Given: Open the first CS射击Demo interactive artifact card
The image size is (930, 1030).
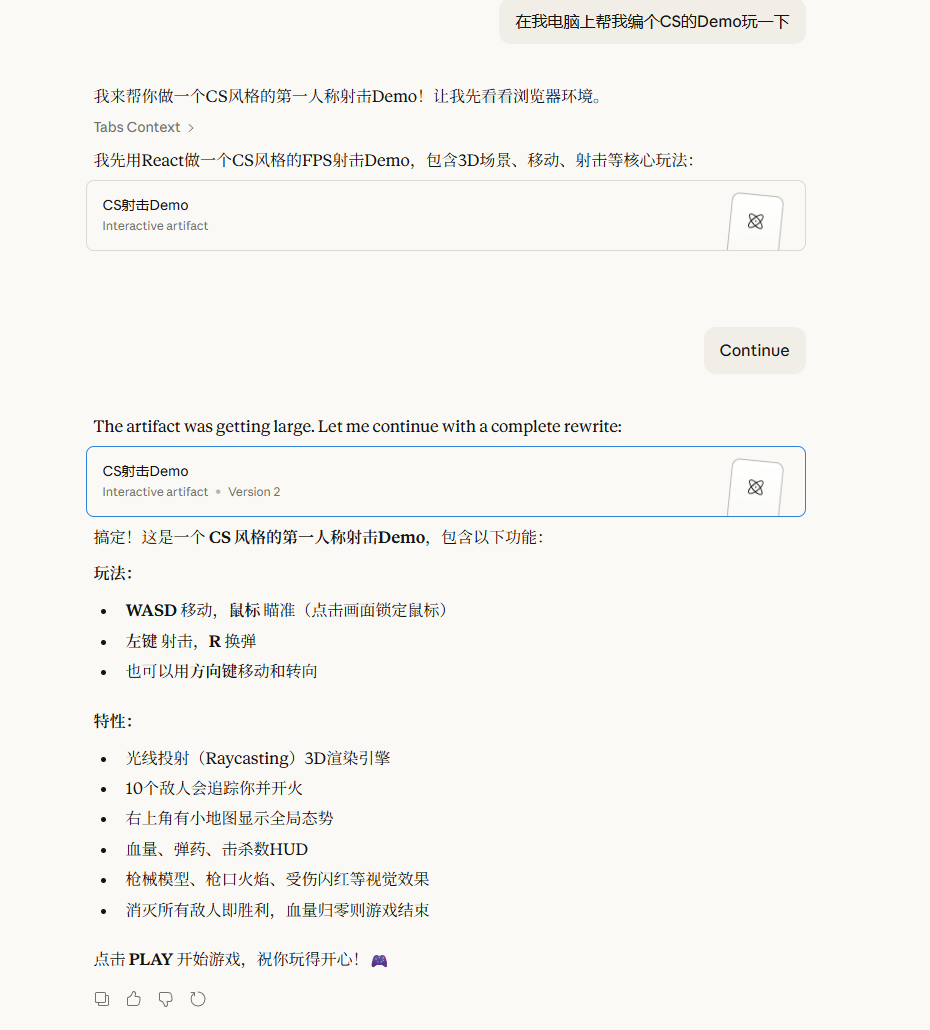Looking at the screenshot, I should pos(446,215).
